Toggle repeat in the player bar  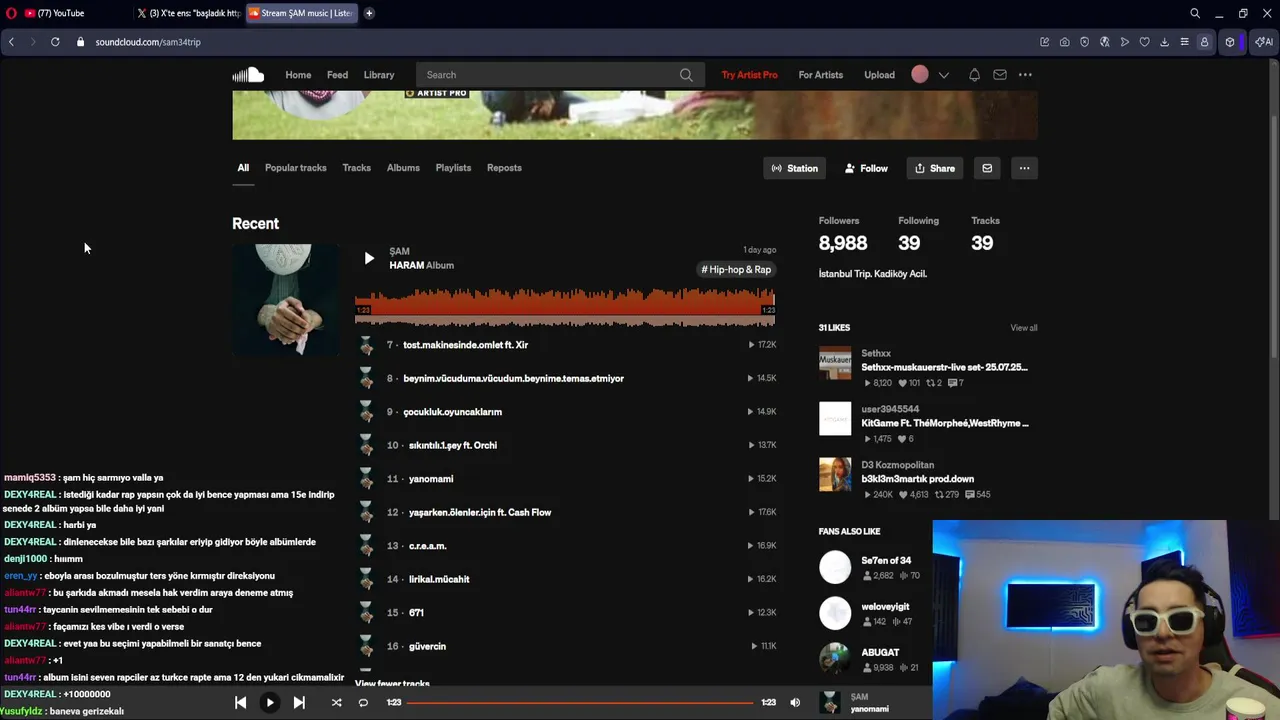tap(363, 703)
